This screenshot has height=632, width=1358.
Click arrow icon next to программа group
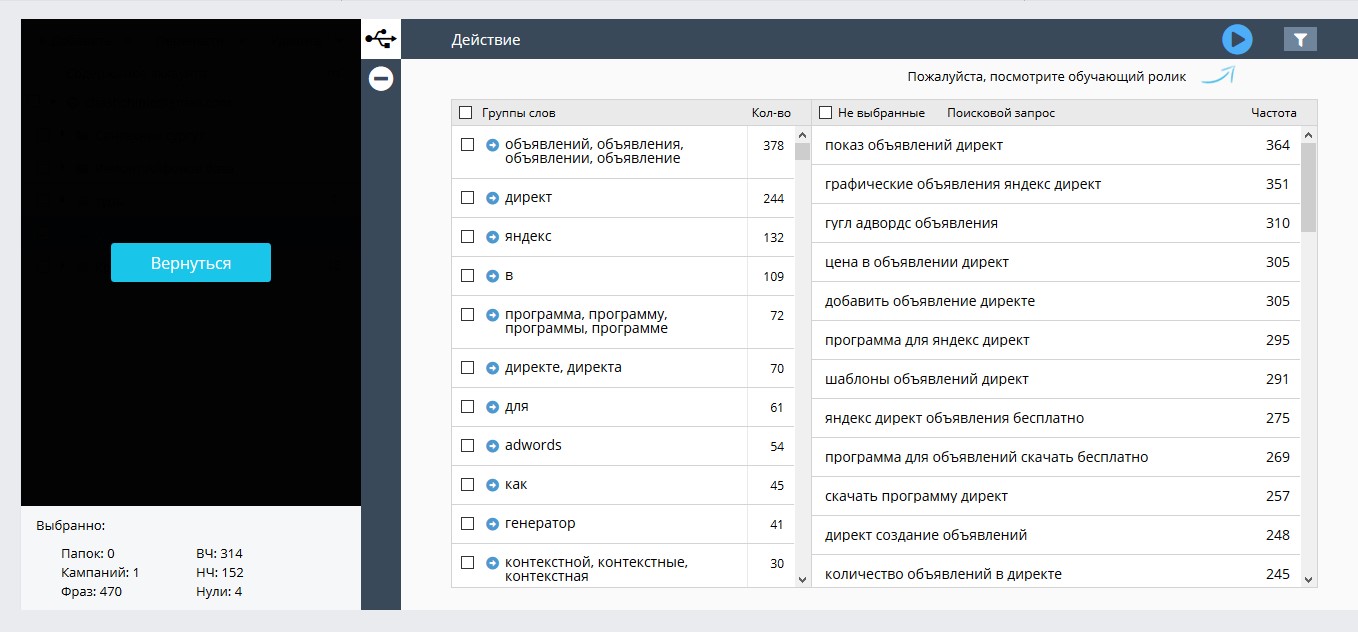tap(492, 315)
